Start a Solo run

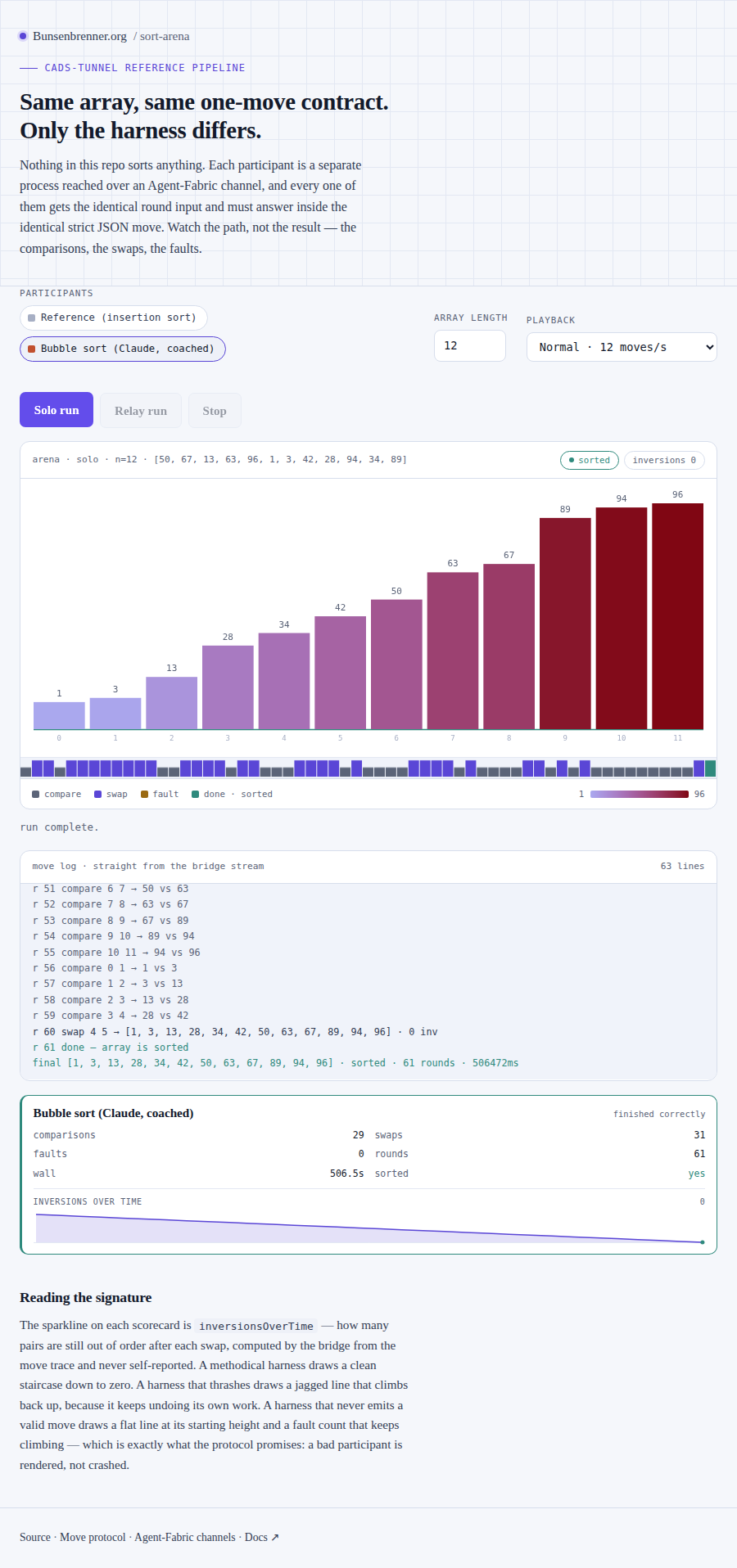click(x=57, y=410)
